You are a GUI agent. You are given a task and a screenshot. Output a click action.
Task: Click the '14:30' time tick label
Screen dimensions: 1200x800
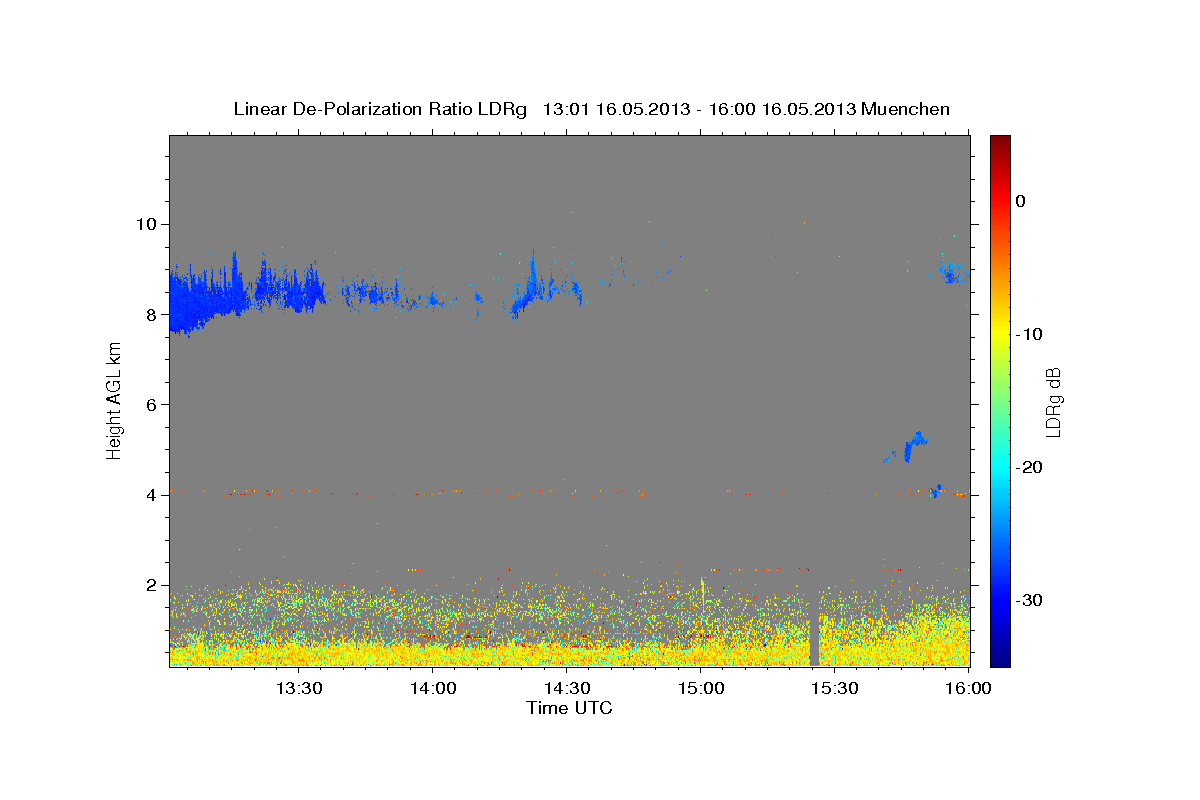tap(567, 688)
